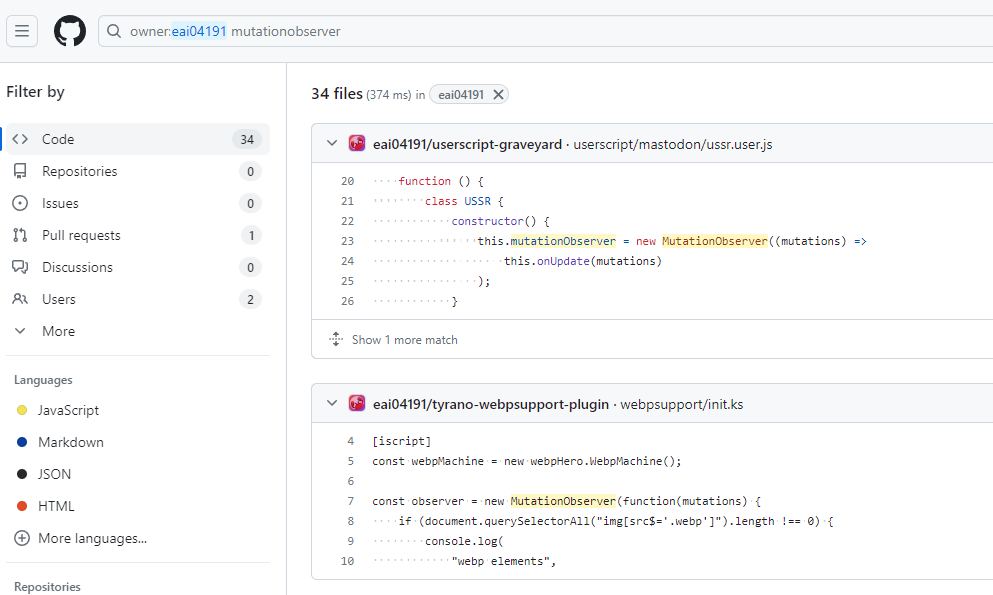Show More languages options
Viewport: 993px width, 595px height.
point(92,539)
